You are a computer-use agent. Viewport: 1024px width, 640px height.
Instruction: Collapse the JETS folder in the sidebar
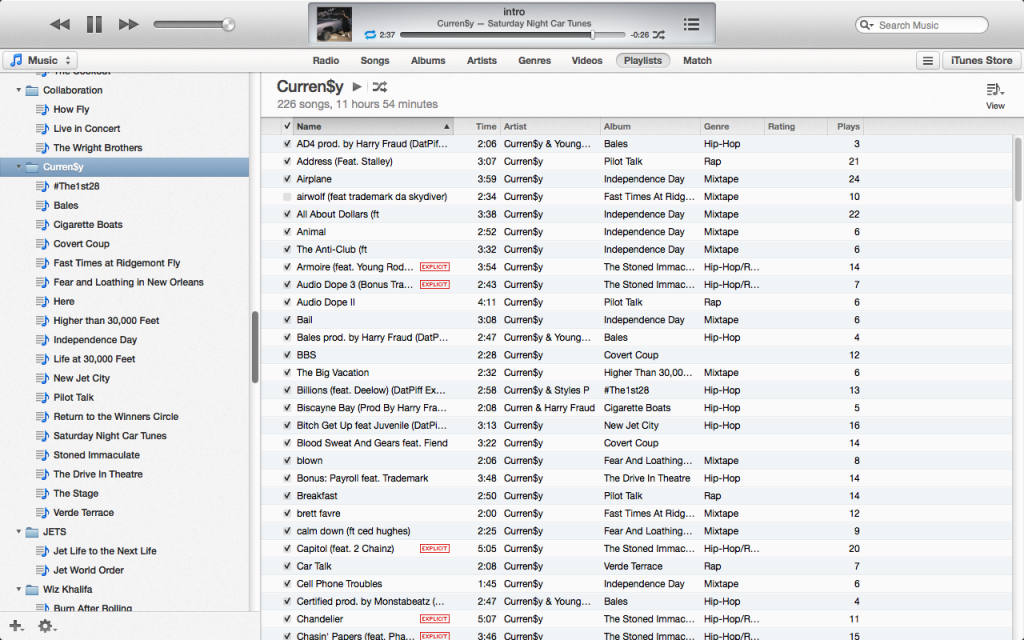[x=19, y=532]
